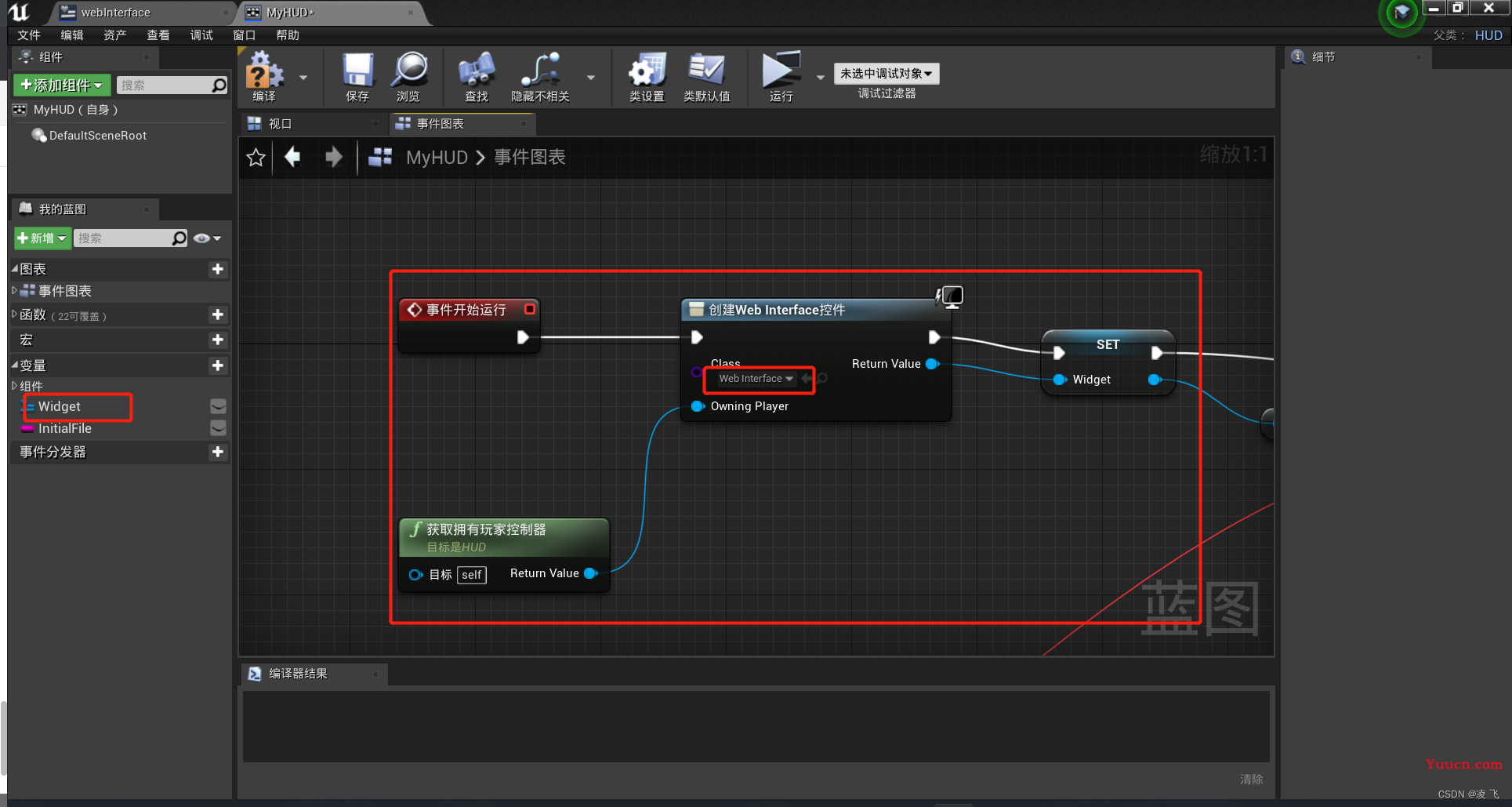Open the 文件 menu
This screenshot has width=1512, height=807.
tap(29, 35)
